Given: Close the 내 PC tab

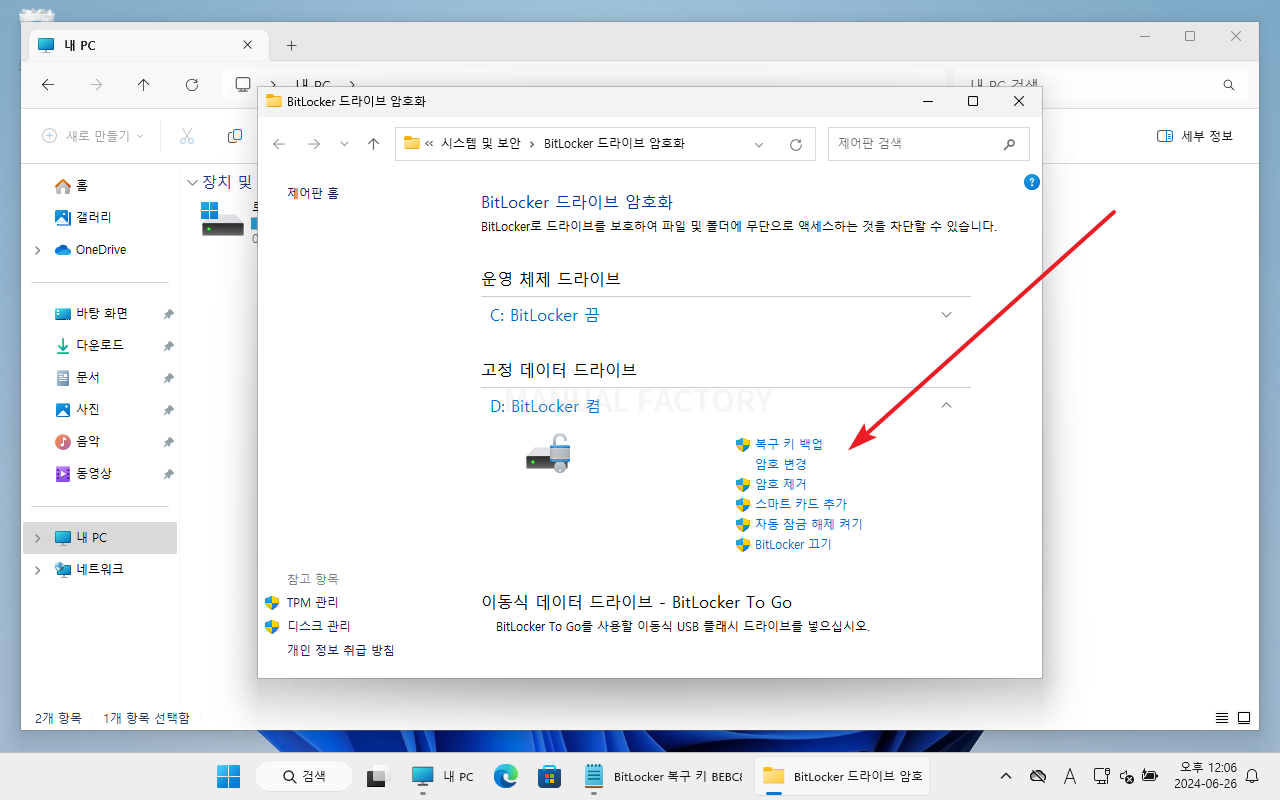Looking at the screenshot, I should (248, 45).
